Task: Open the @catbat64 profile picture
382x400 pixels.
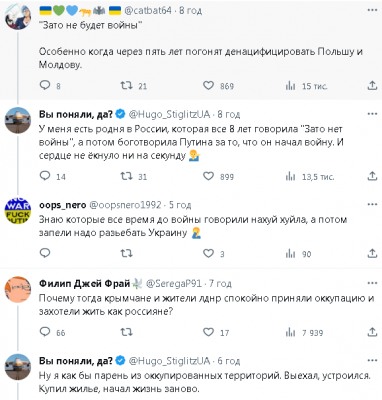Action: 18,17
